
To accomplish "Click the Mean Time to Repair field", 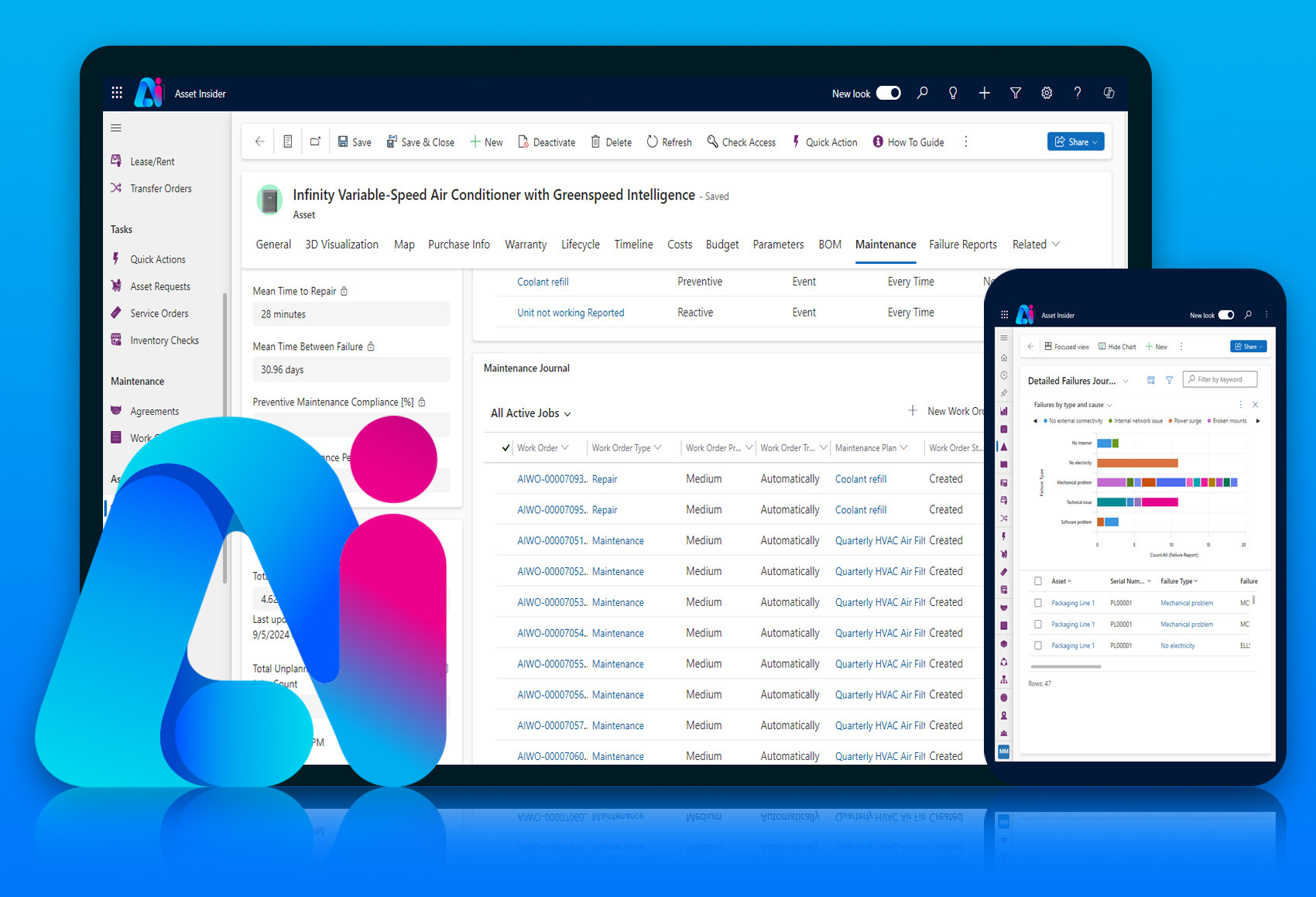I will pos(351,314).
